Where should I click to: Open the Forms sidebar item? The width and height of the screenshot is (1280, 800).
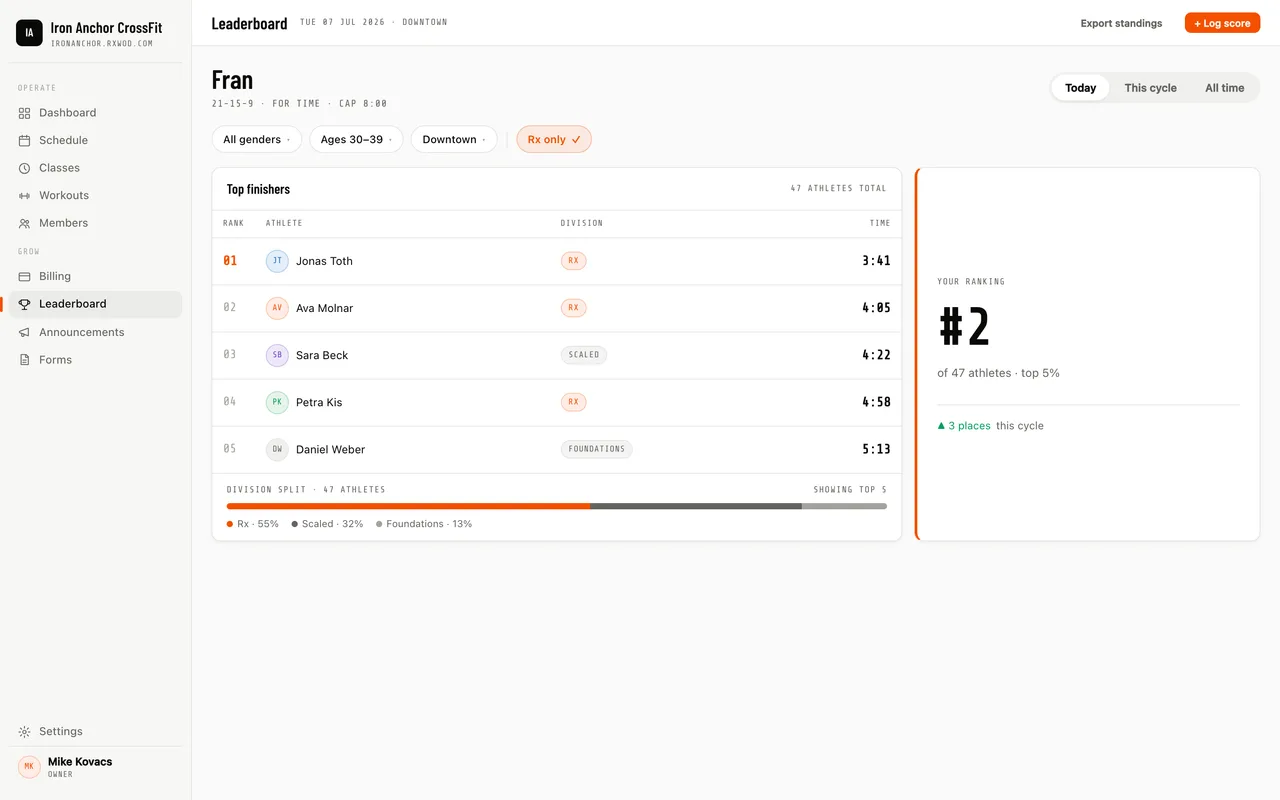pyautogui.click(x=96, y=360)
